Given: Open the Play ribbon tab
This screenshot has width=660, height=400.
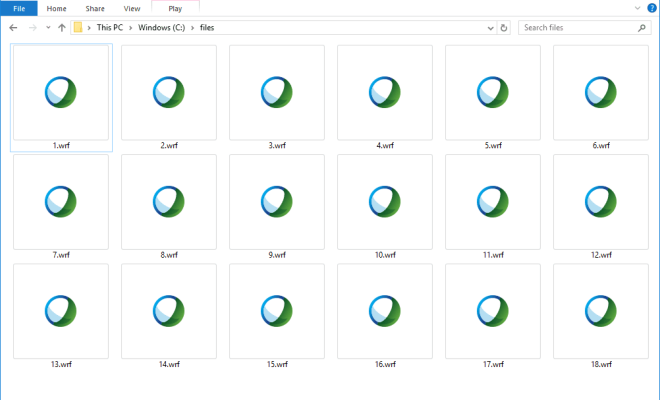Looking at the screenshot, I should 175,8.
